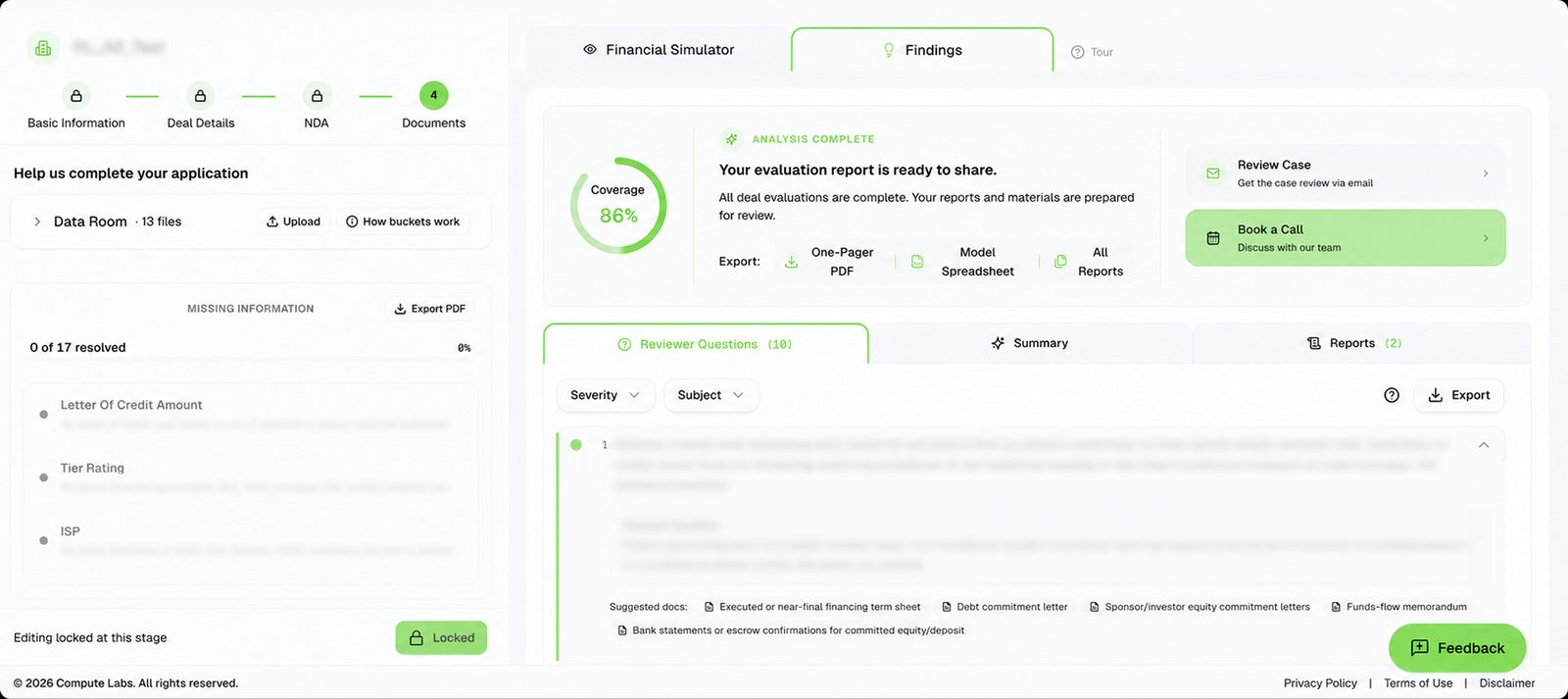Image resolution: width=1568 pixels, height=699 pixels.
Task: Click the Financial Simulator eye icon
Action: pyautogui.click(x=590, y=49)
